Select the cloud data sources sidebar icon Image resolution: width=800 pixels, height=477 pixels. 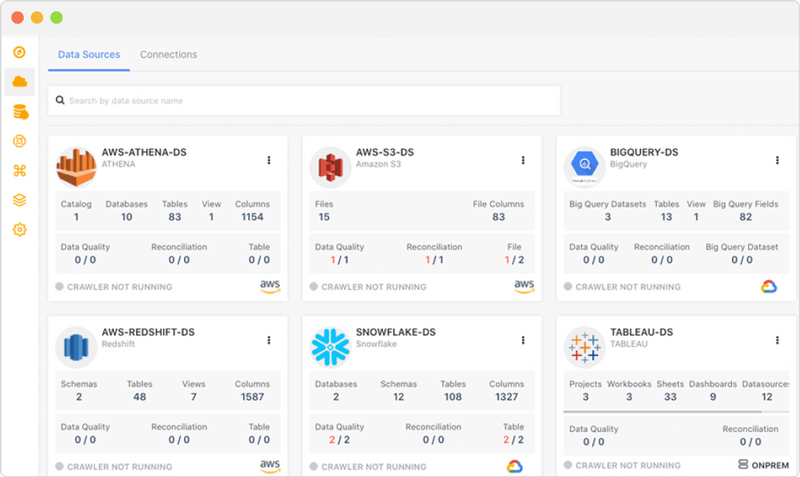pos(19,81)
